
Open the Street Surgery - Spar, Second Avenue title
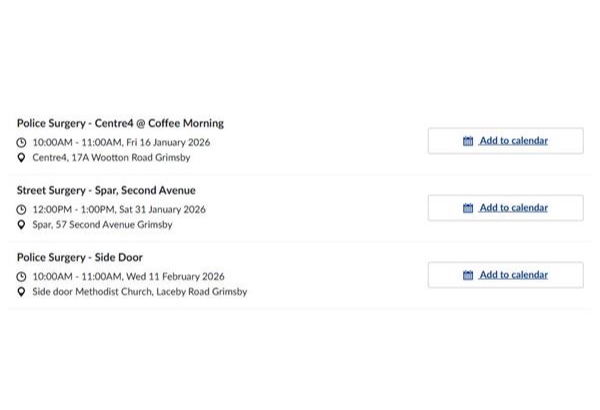[x=106, y=190]
